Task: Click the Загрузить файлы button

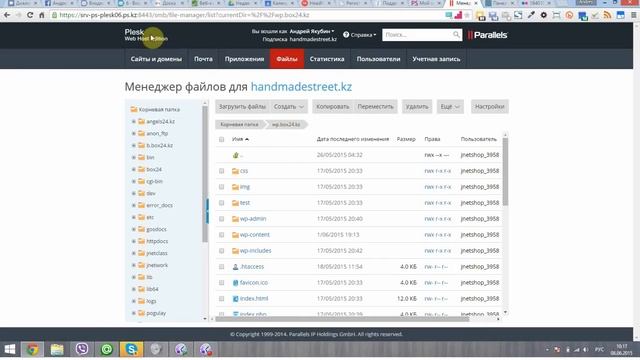Action: [242, 107]
